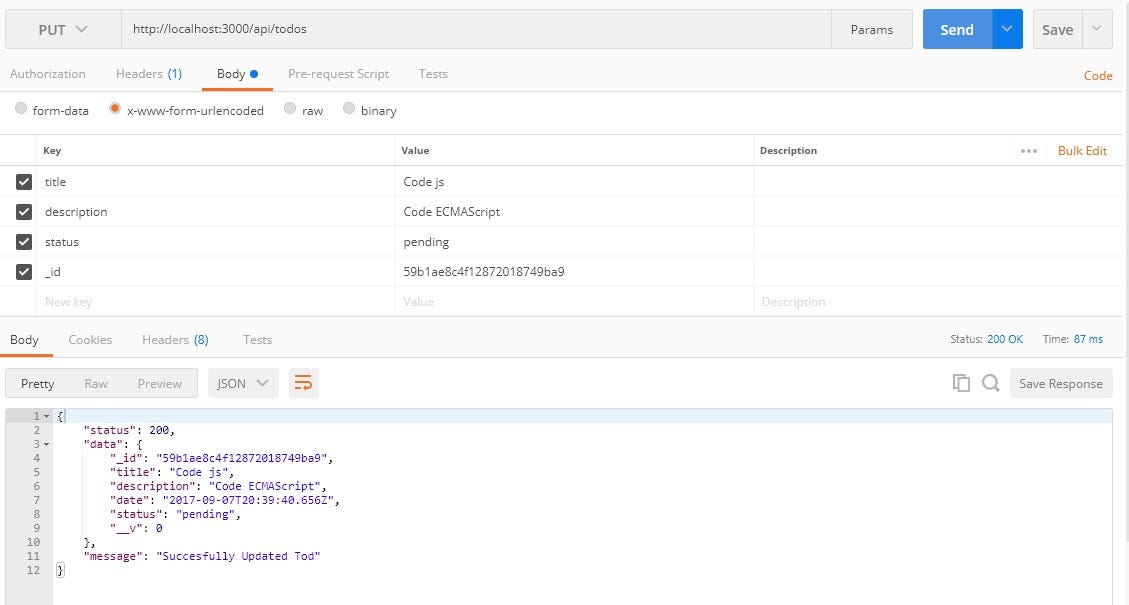This screenshot has width=1129, height=605.
Task: View the response Headers (8) tab
Action: [175, 339]
